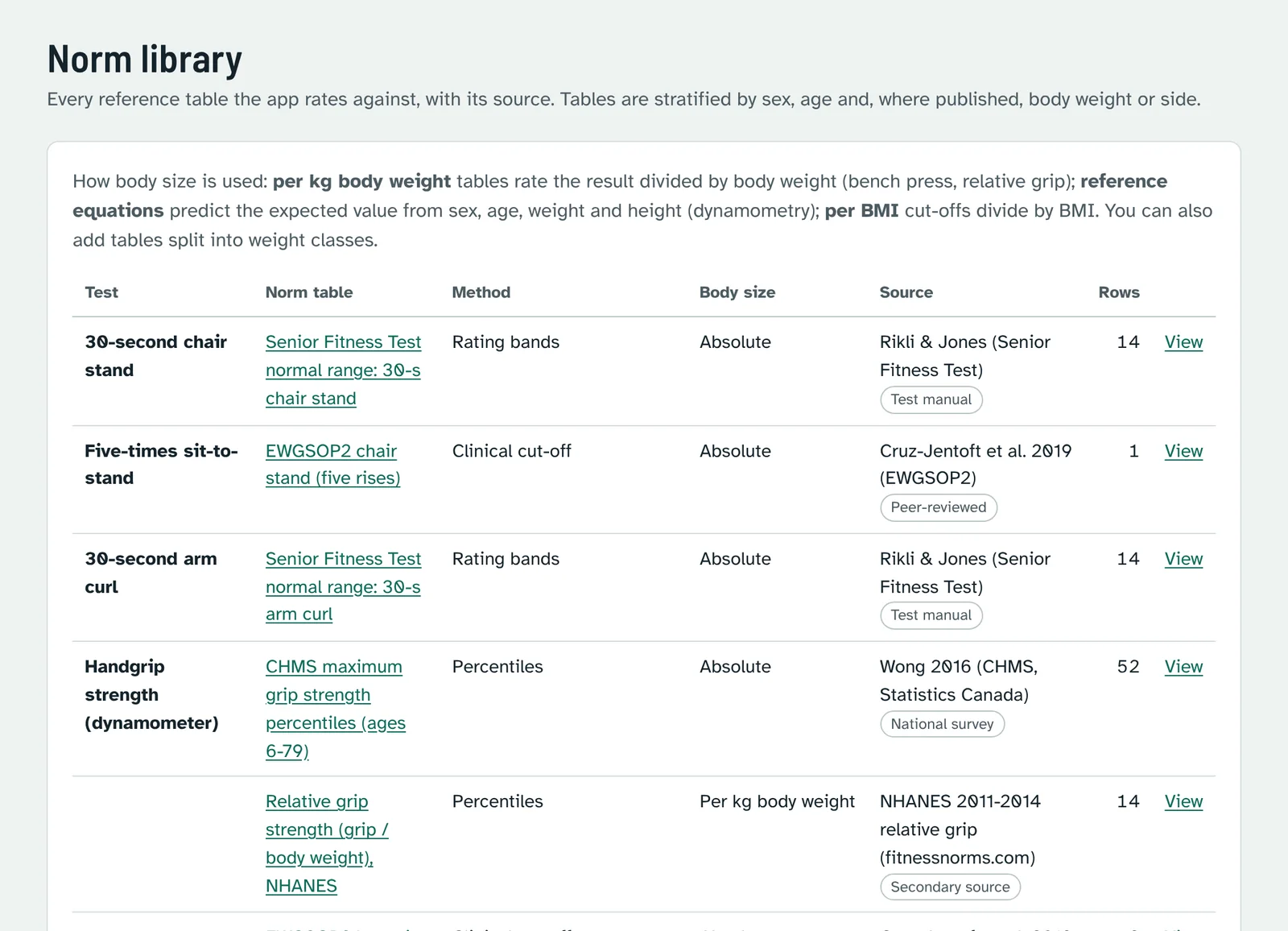1288x931 pixels.
Task: Click 'Percentiles' in NHANES relative grip row
Action: click(x=497, y=801)
